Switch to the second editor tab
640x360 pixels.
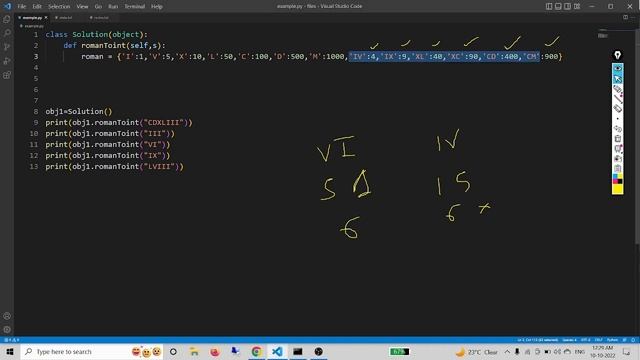[66, 18]
